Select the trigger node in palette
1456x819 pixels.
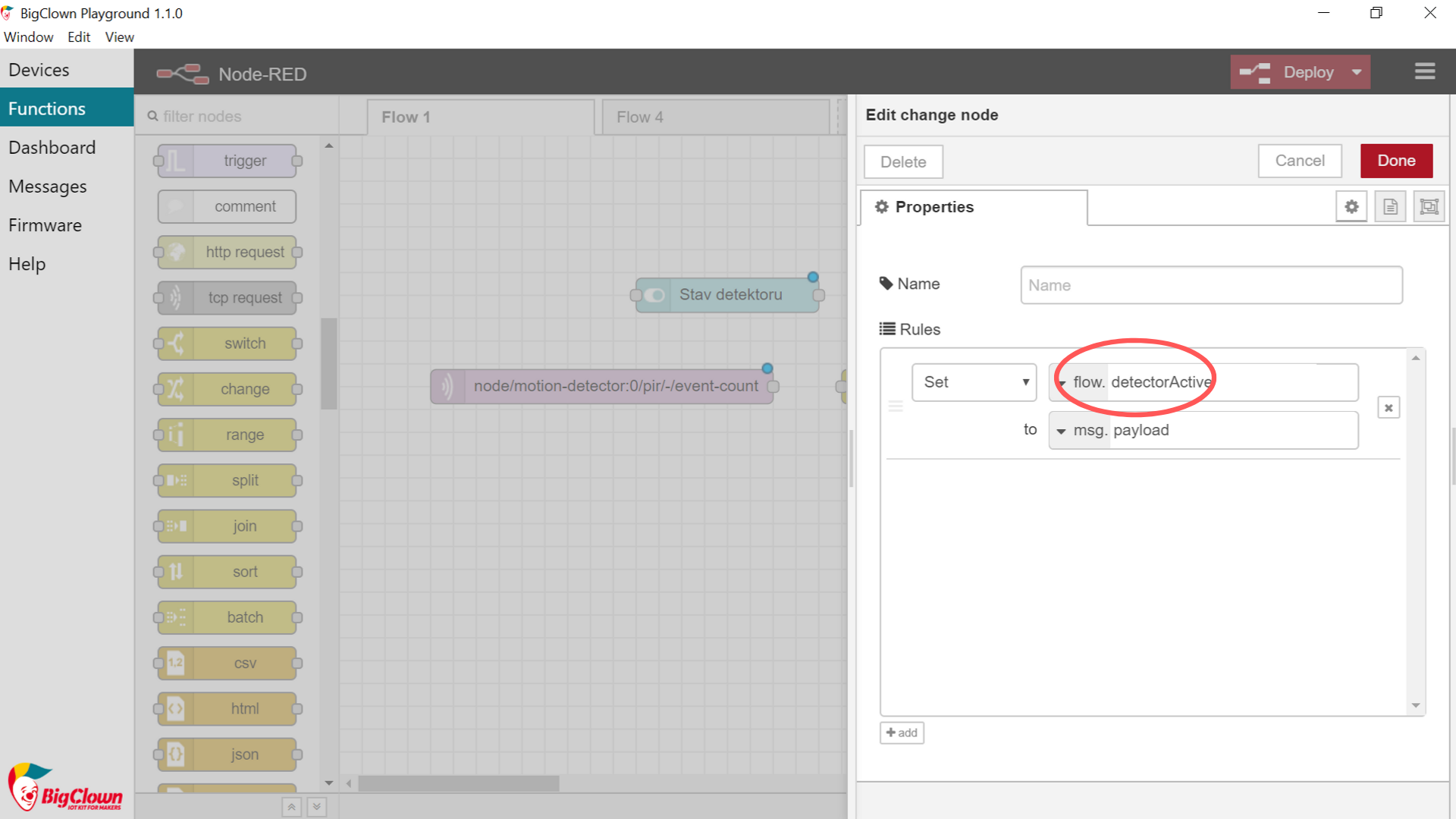(x=227, y=161)
